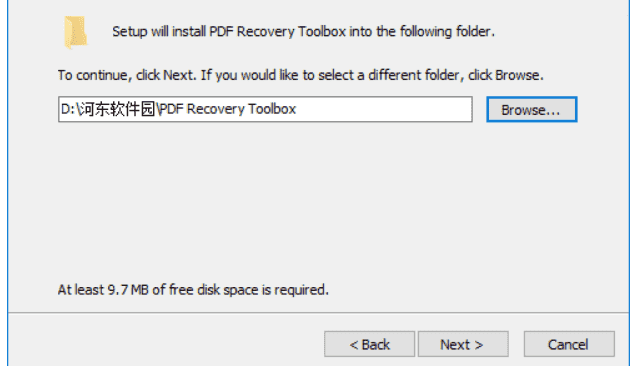
Task: Place cursor on "PDF Recovery Toolbox" in path
Action: click(x=228, y=109)
